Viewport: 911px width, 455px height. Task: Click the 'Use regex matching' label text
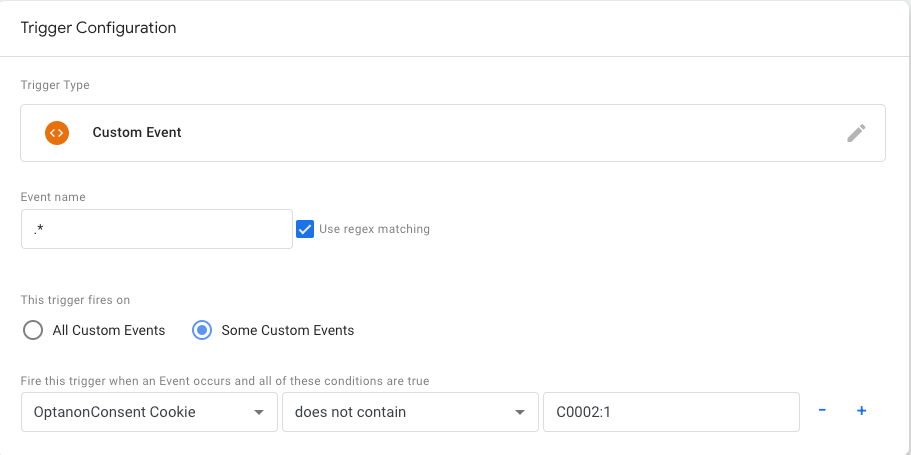[x=374, y=229]
